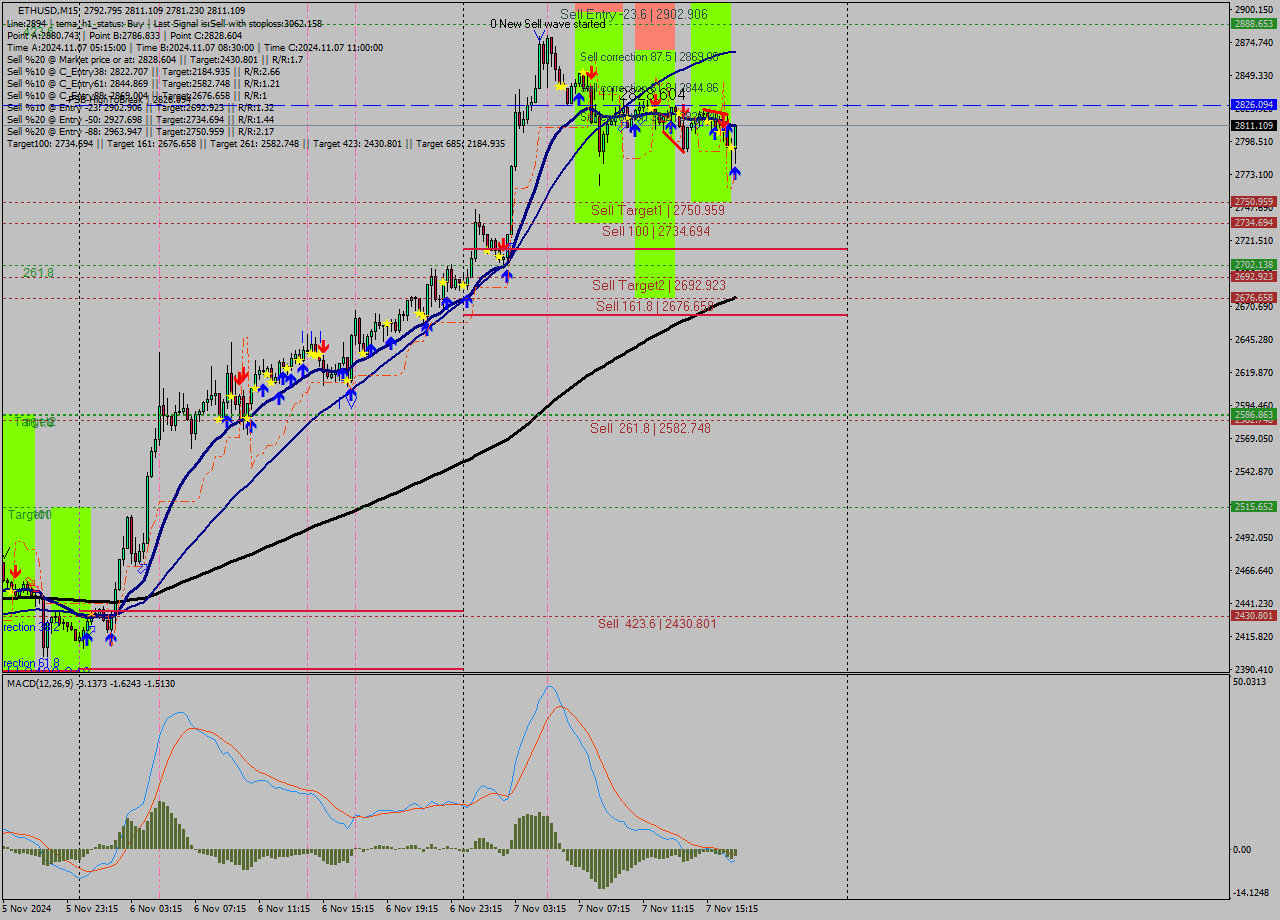Click the green 2888.653 price tag
Image resolution: width=1280 pixels, height=920 pixels.
[x=1254, y=23]
